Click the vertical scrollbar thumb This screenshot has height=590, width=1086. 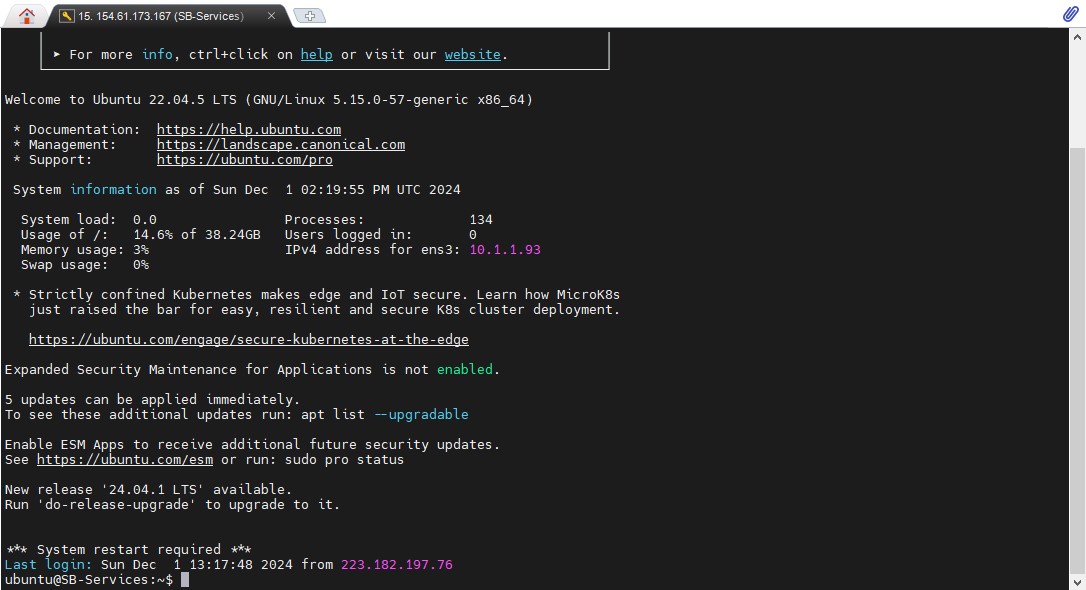pos(1077,360)
